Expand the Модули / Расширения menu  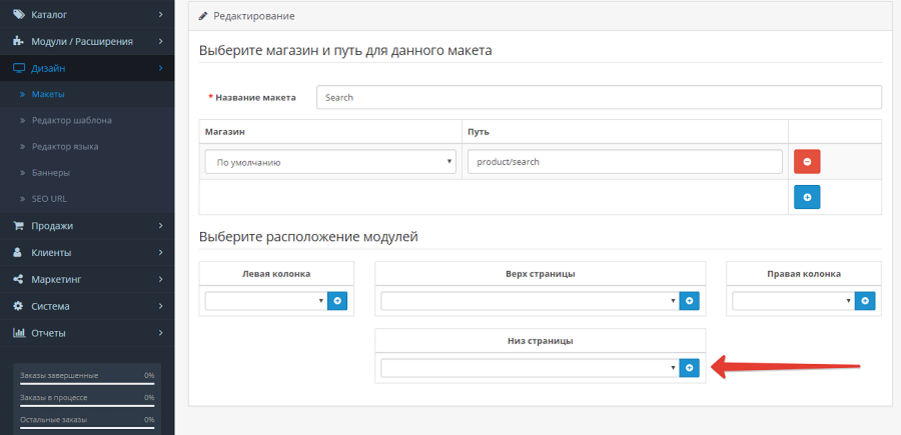(x=87, y=41)
